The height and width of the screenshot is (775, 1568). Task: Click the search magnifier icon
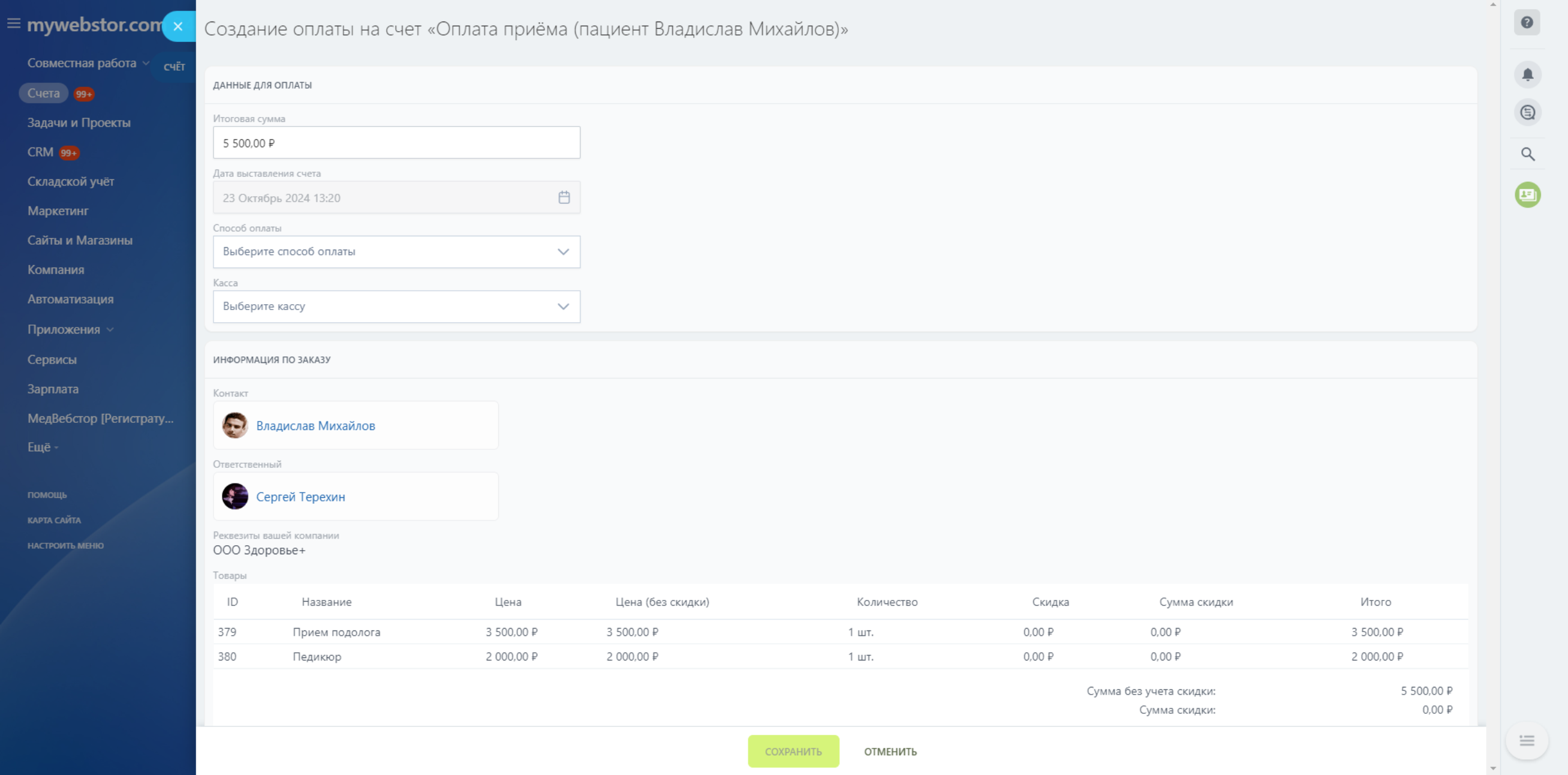(x=1527, y=154)
